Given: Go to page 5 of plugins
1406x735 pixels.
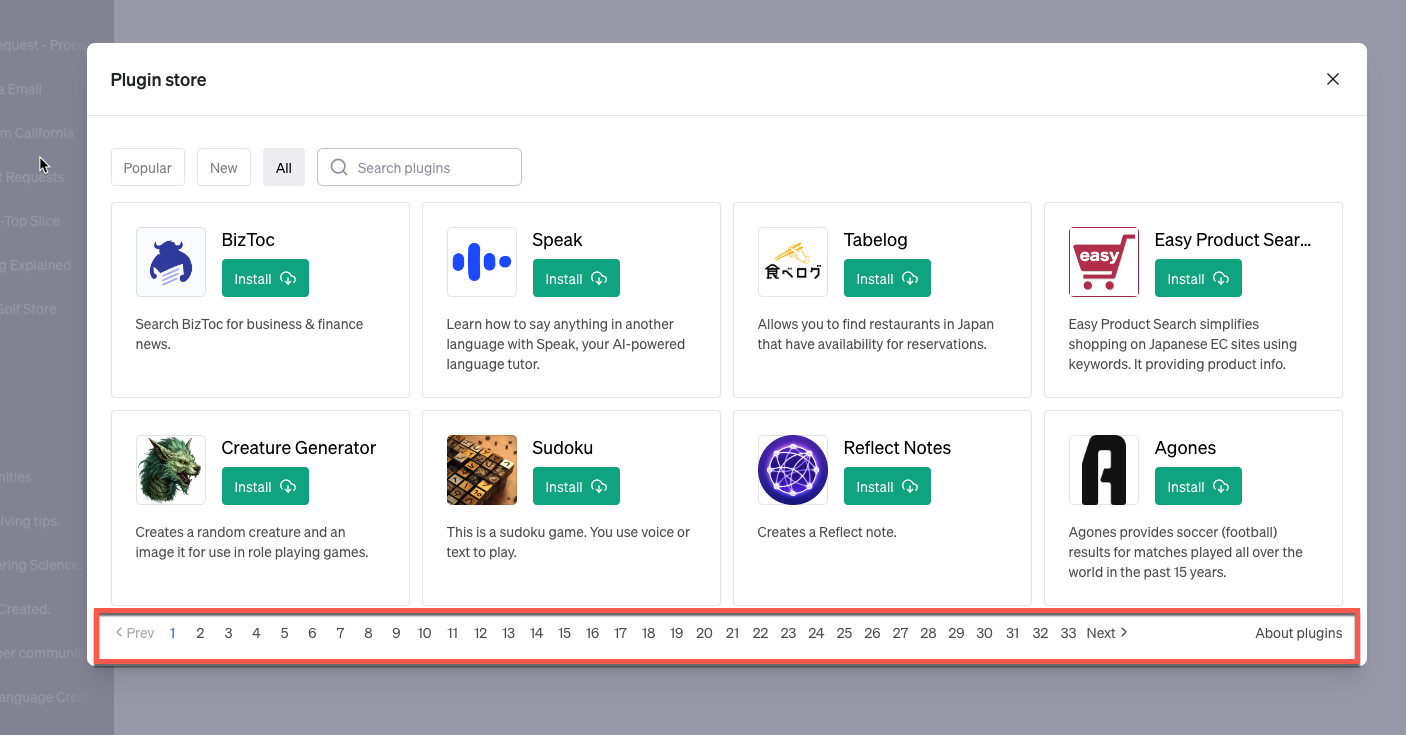Looking at the screenshot, I should point(284,633).
